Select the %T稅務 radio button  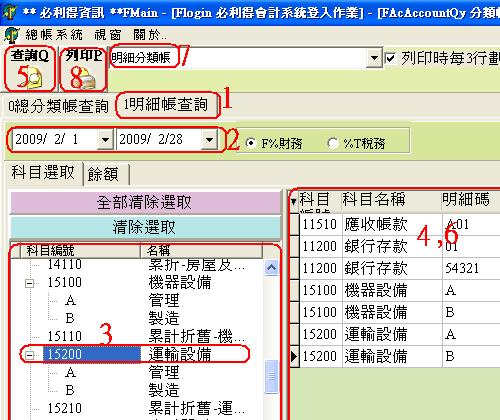point(333,143)
